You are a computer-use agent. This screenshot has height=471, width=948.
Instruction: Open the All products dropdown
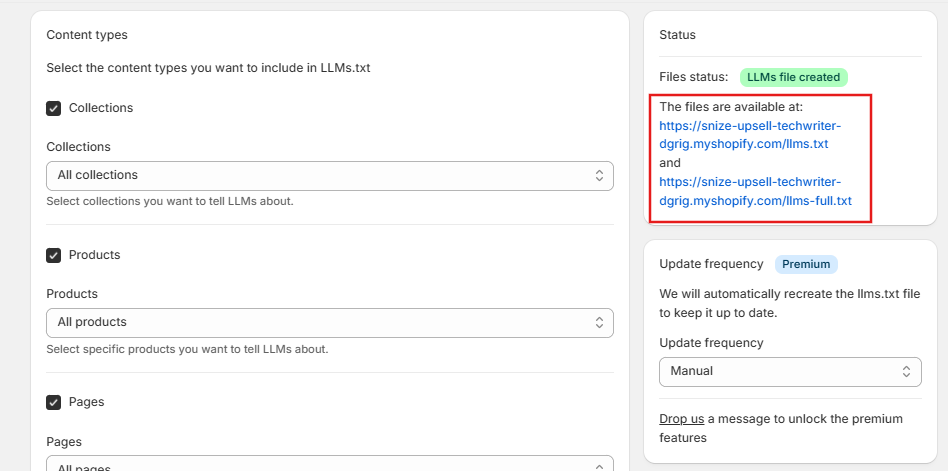pos(329,322)
